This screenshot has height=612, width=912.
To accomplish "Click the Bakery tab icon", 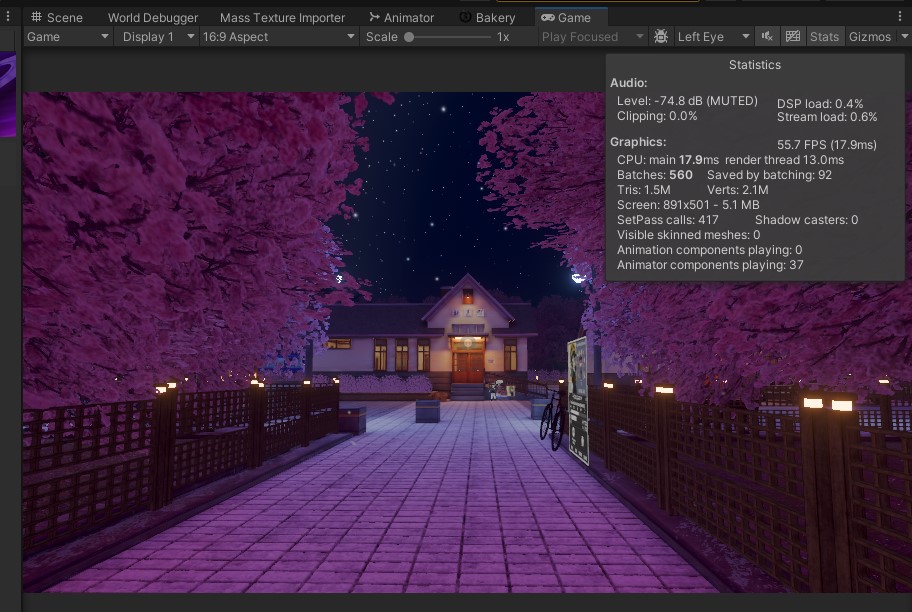I will (465, 17).
